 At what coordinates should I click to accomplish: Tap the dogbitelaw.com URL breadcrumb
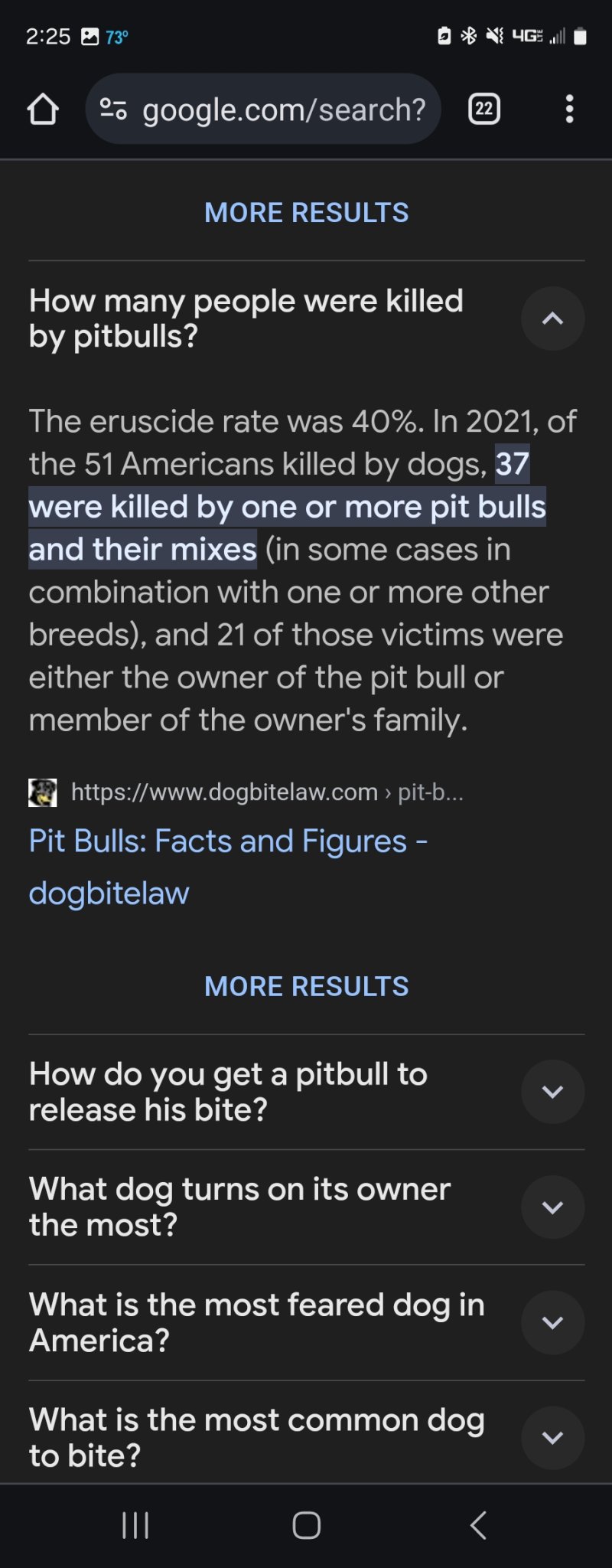click(267, 792)
